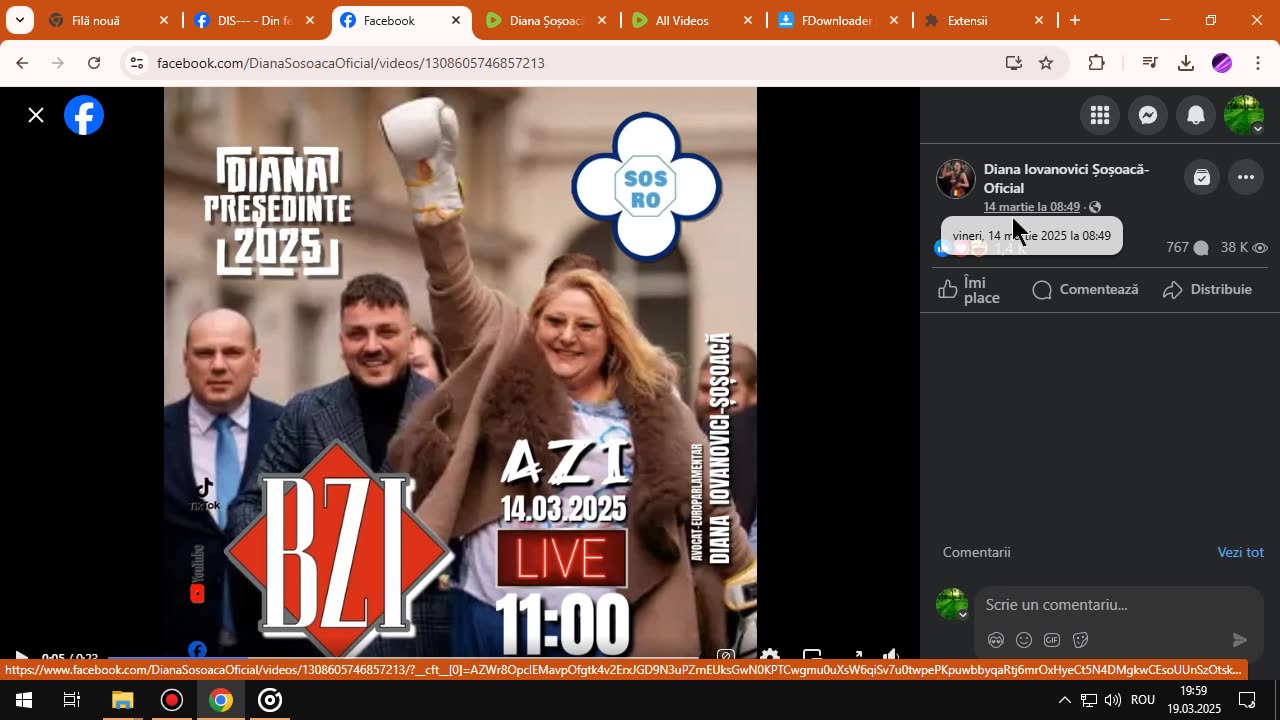Open File Explorer from the taskbar
The image size is (1280, 720).
pos(122,700)
